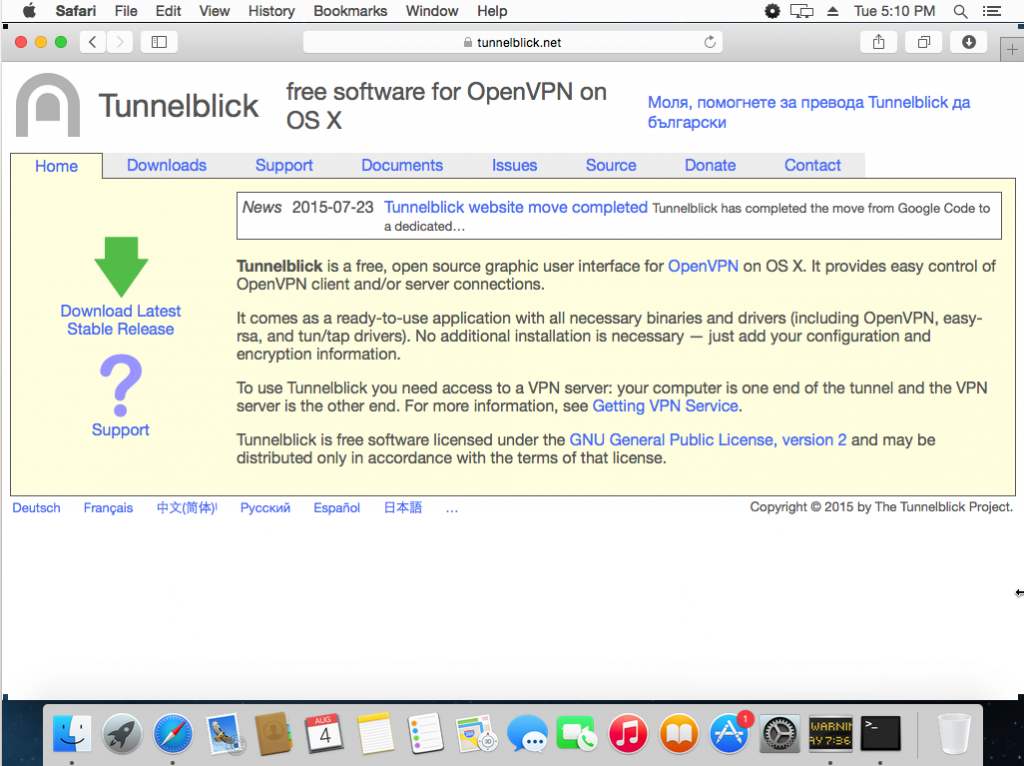
Task: Open the Trash in the Dock
Action: click(954, 733)
